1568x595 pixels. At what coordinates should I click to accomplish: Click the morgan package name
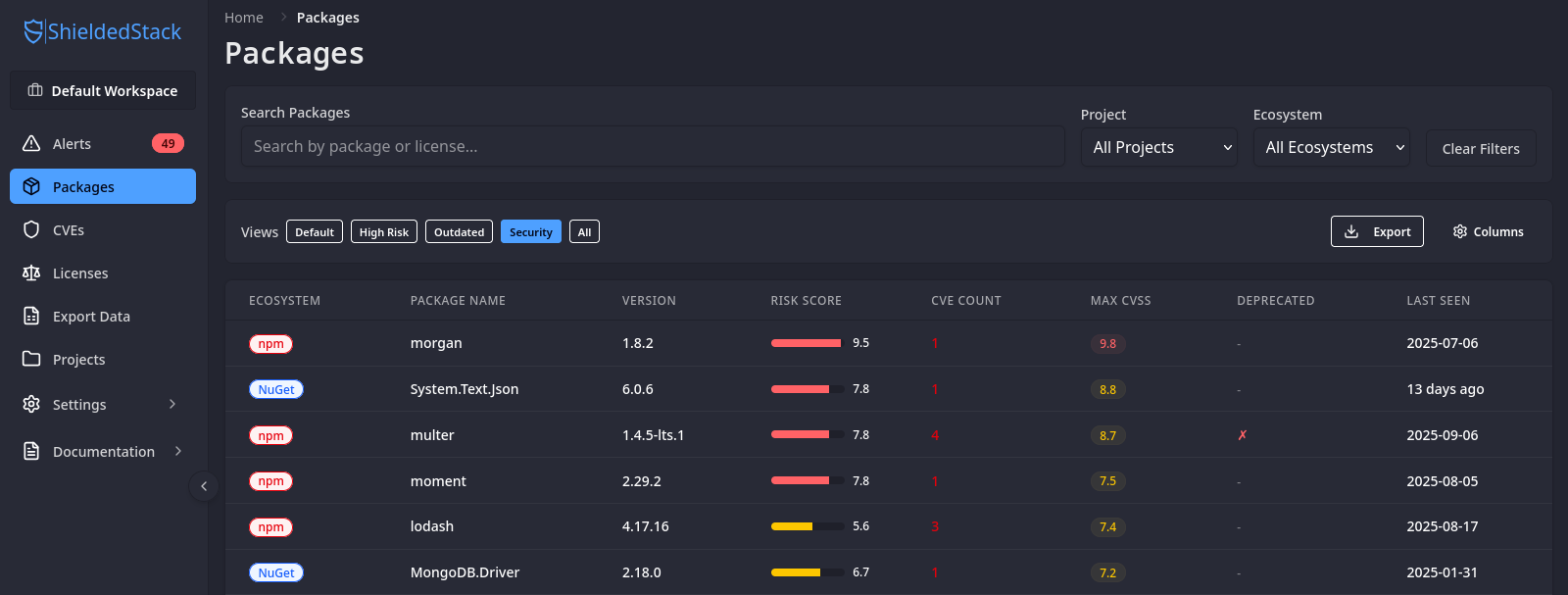(436, 343)
